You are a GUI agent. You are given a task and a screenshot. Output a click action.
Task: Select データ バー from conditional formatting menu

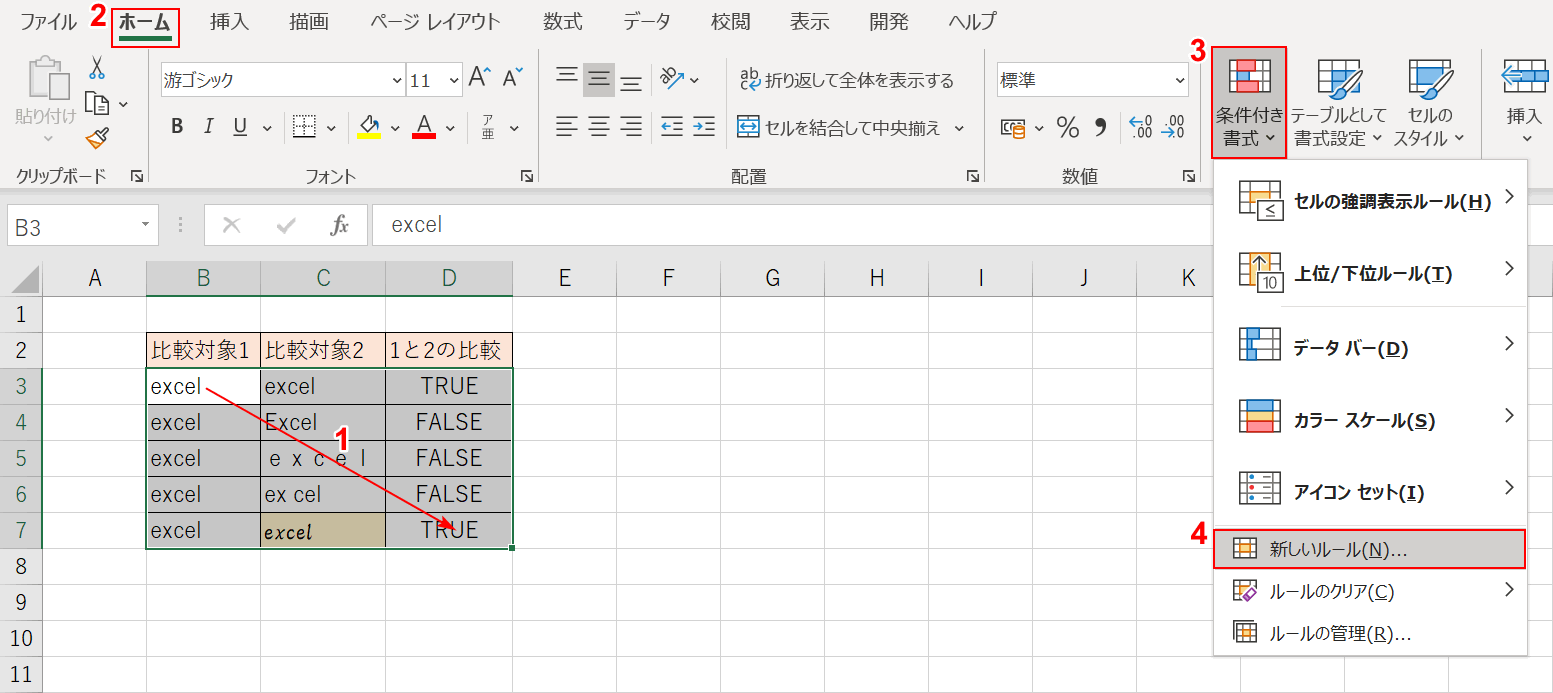pyautogui.click(x=1350, y=346)
